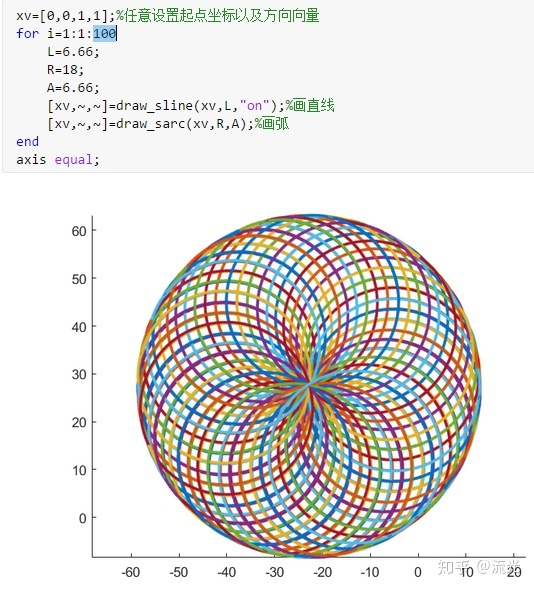Click the comment about setting the start point and direction
The image size is (534, 590).
tap(218, 16)
